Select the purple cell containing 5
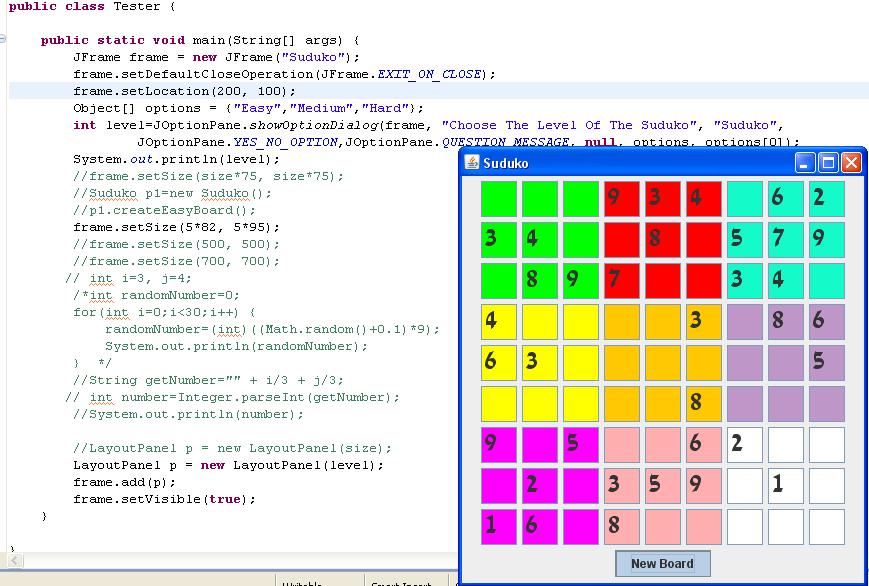Viewport: 869px width, 586px height. click(826, 362)
